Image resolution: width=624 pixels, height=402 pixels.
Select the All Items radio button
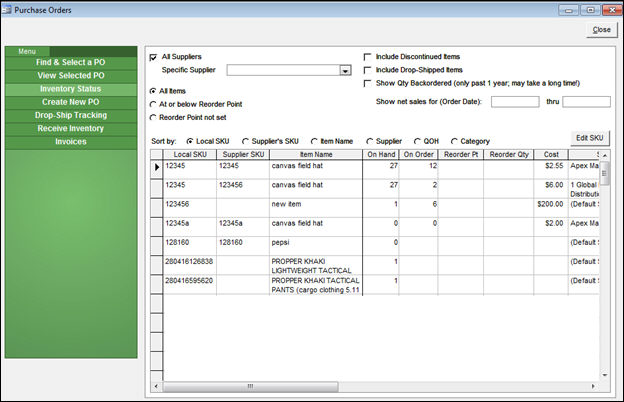(x=153, y=91)
